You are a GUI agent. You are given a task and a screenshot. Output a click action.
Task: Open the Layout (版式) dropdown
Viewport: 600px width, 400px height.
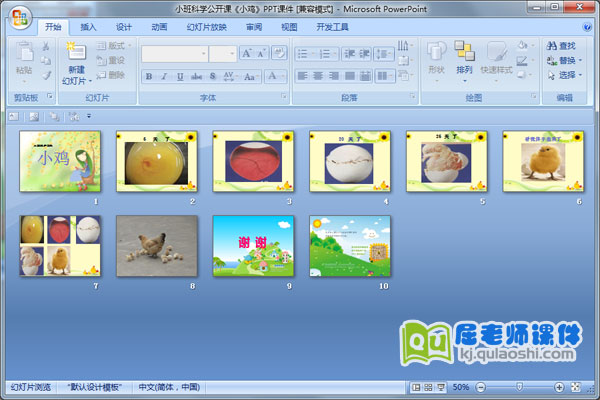(x=114, y=46)
